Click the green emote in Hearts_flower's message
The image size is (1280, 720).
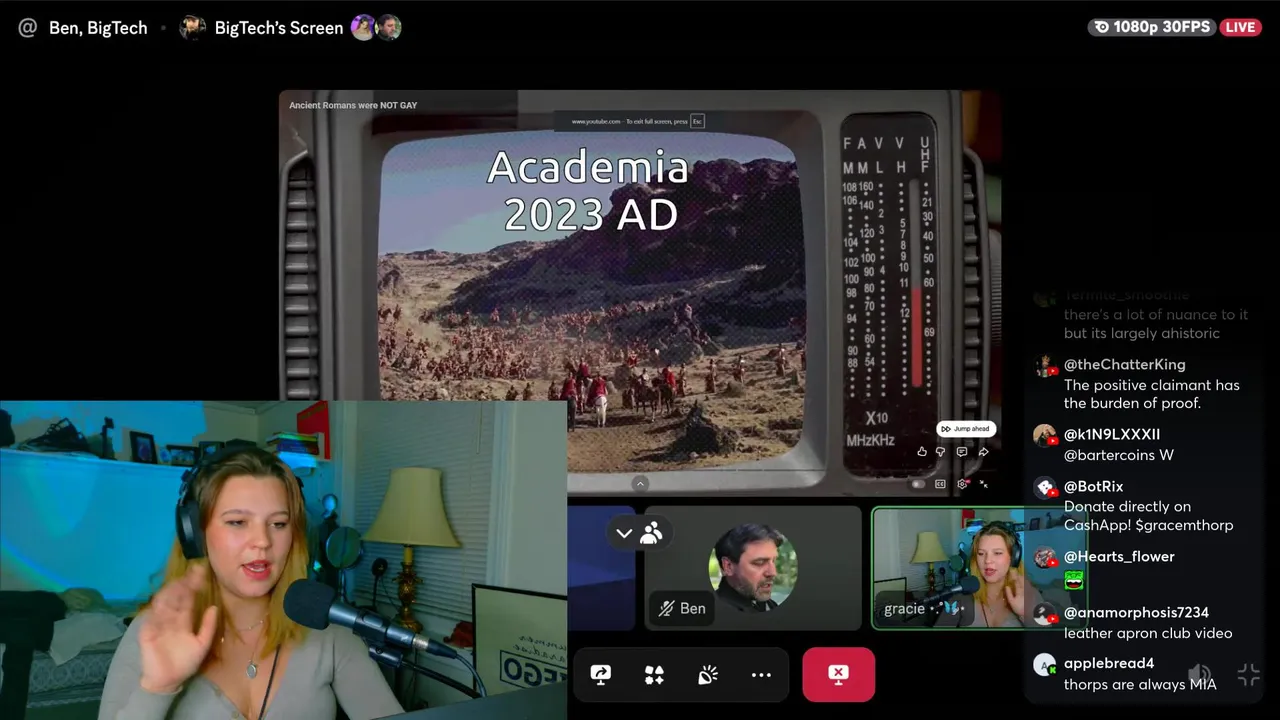(x=1074, y=579)
